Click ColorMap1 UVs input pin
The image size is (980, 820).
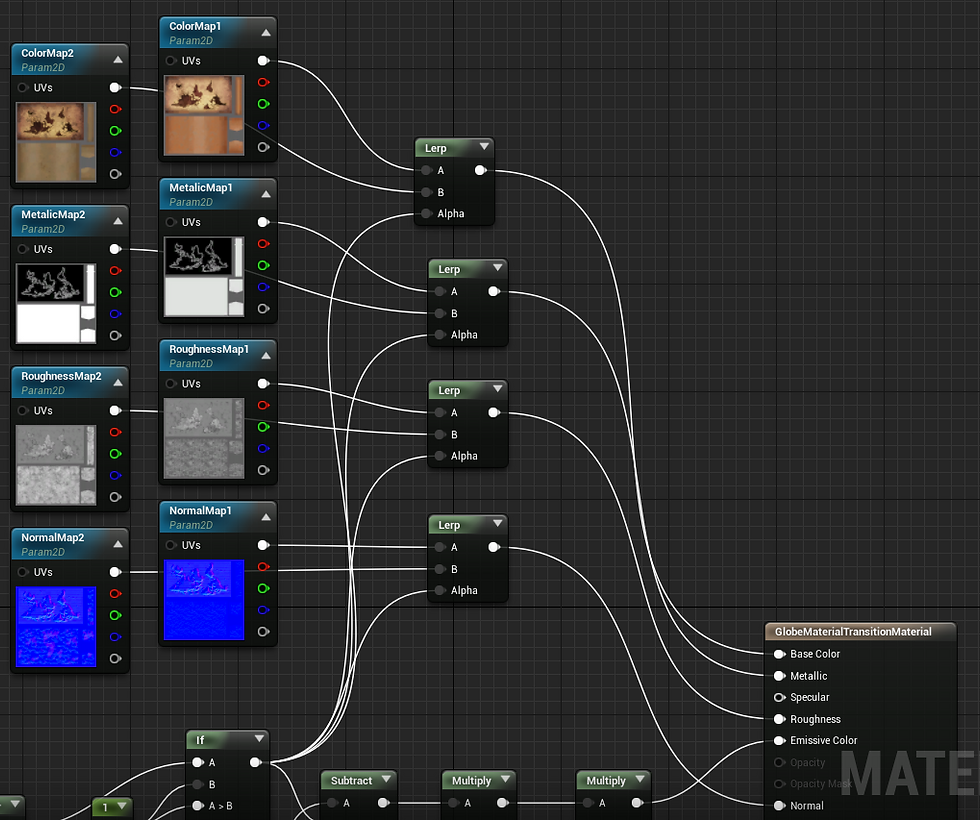(x=171, y=61)
